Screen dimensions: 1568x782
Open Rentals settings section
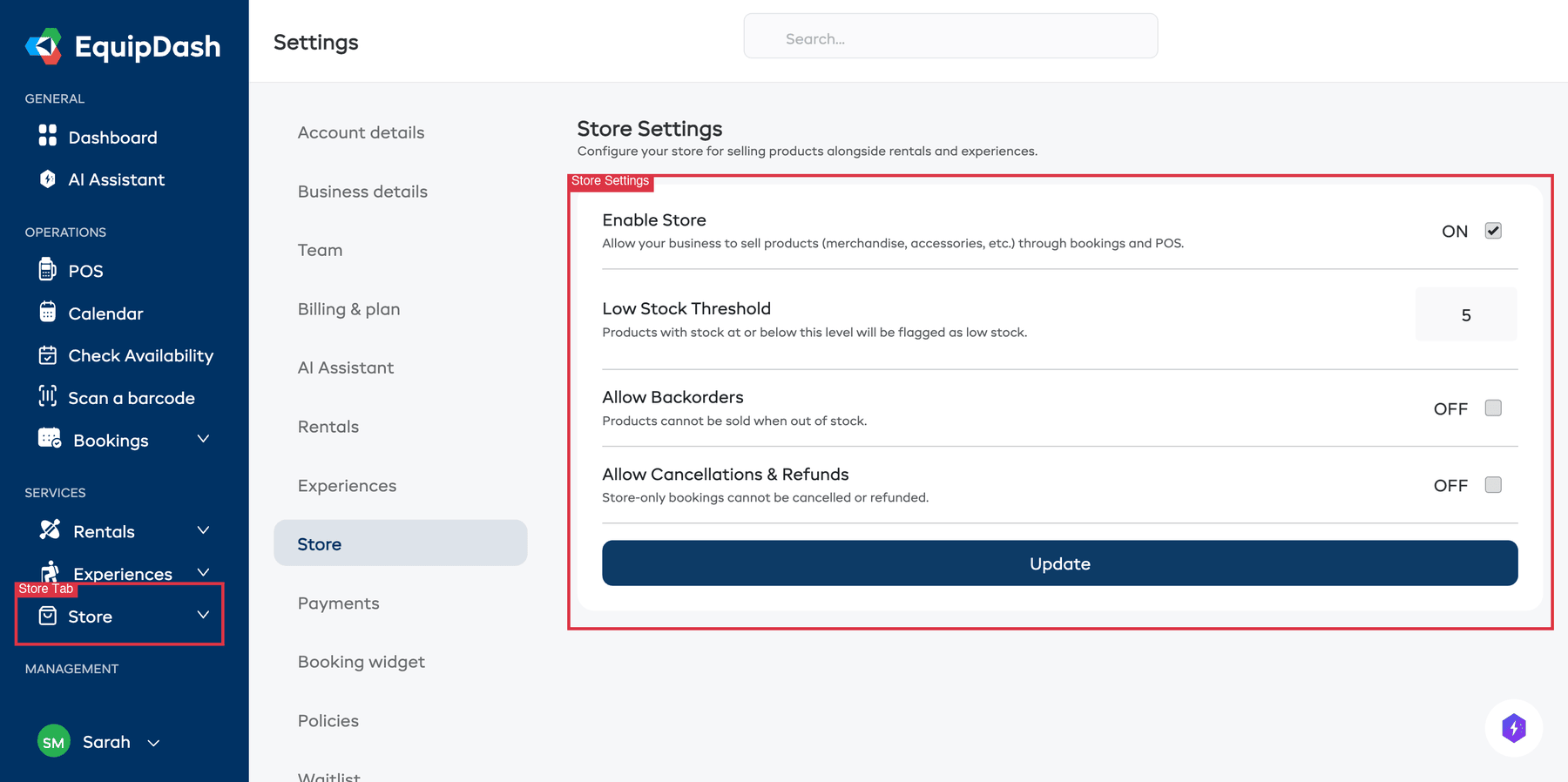click(328, 427)
